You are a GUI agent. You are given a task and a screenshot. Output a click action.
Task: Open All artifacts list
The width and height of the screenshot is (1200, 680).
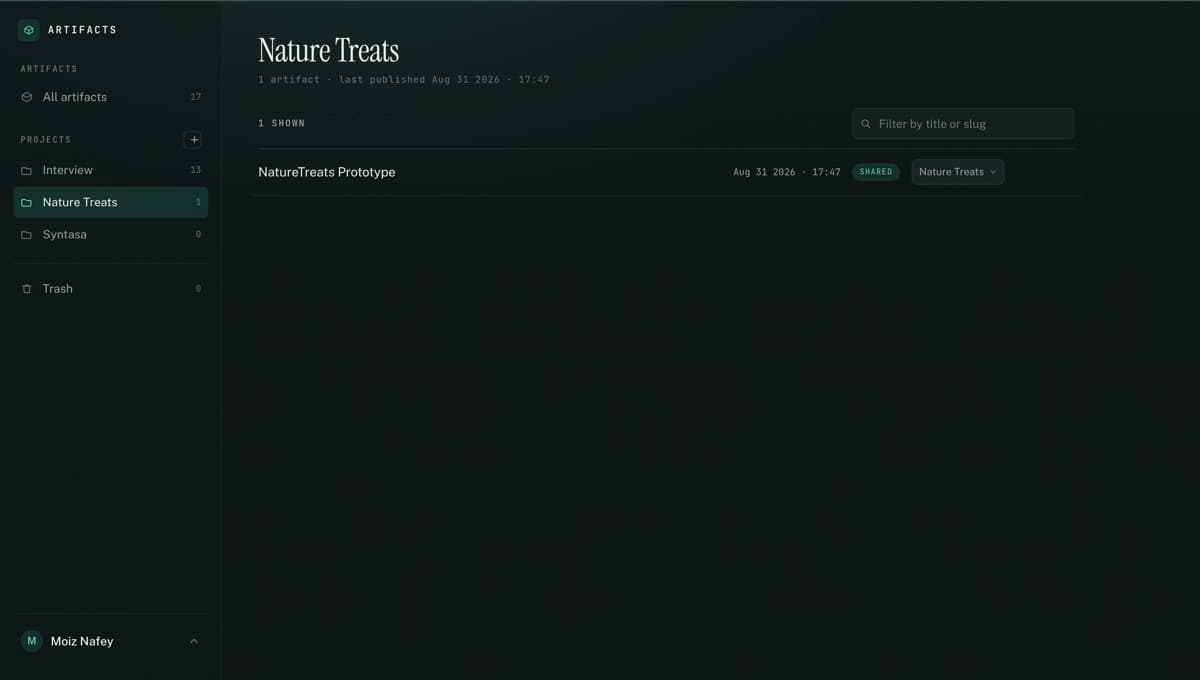tap(111, 97)
